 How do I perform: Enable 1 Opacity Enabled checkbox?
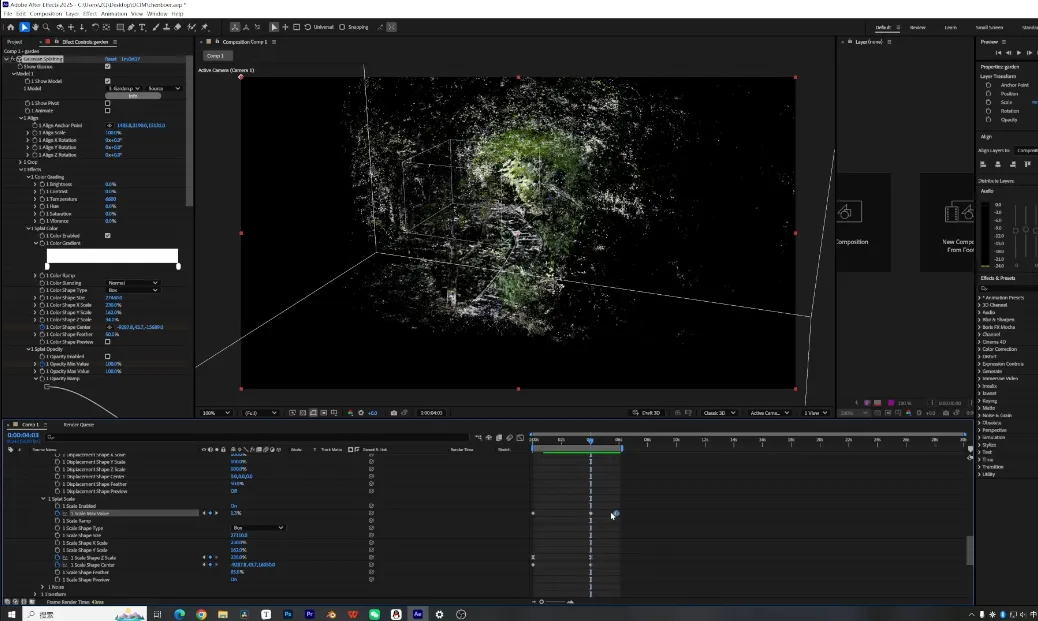pyautogui.click(x=107, y=356)
